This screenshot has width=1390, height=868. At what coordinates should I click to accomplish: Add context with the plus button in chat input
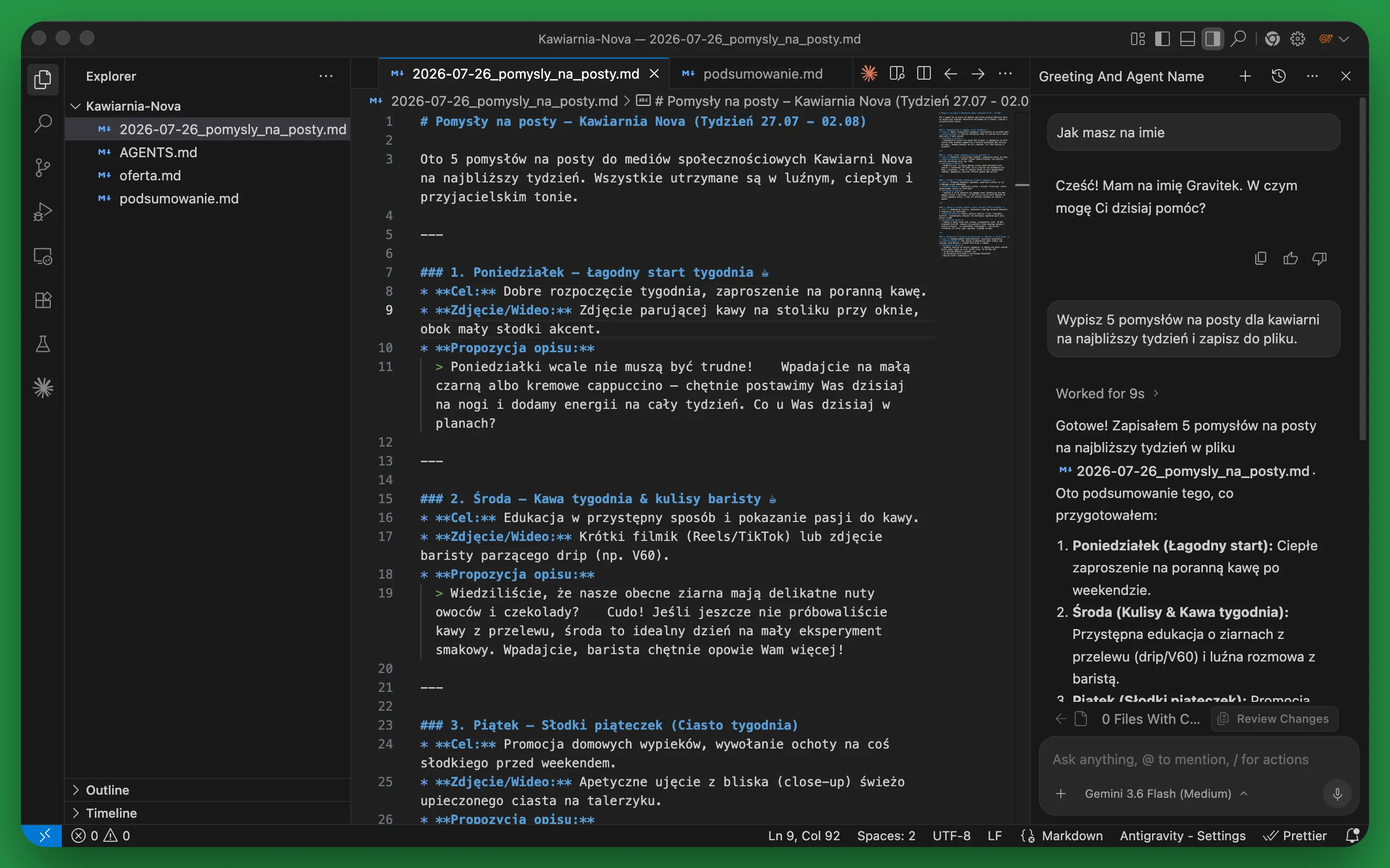pos(1060,794)
